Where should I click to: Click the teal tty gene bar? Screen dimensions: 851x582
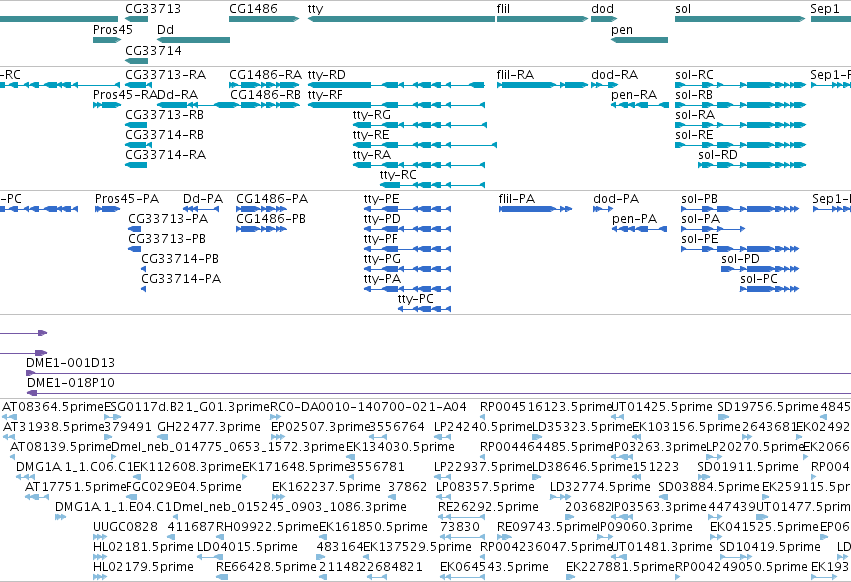click(402, 19)
